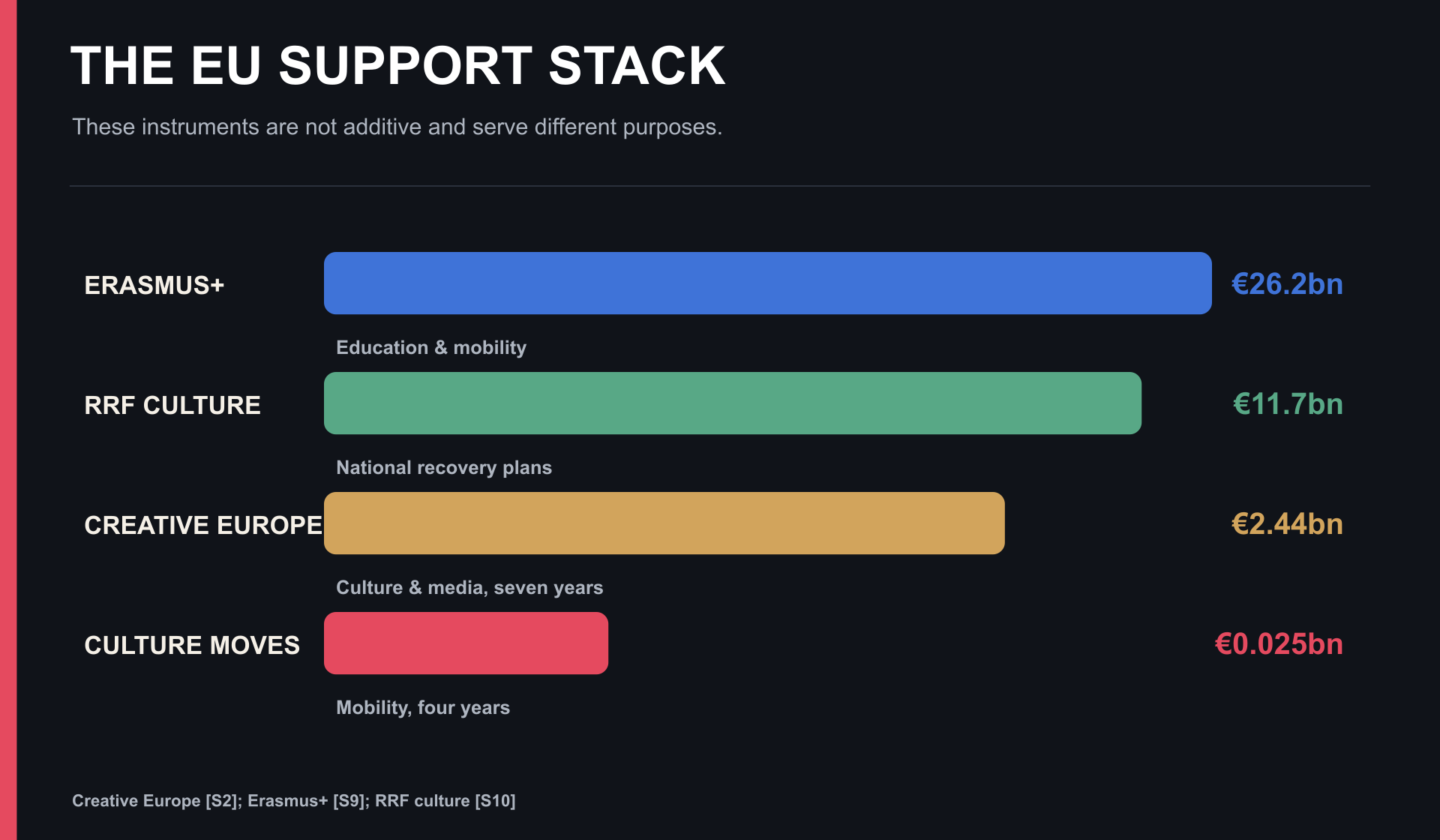This screenshot has height=840, width=1440.
Task: Click the orange Creative Europe bar
Action: 664,523
